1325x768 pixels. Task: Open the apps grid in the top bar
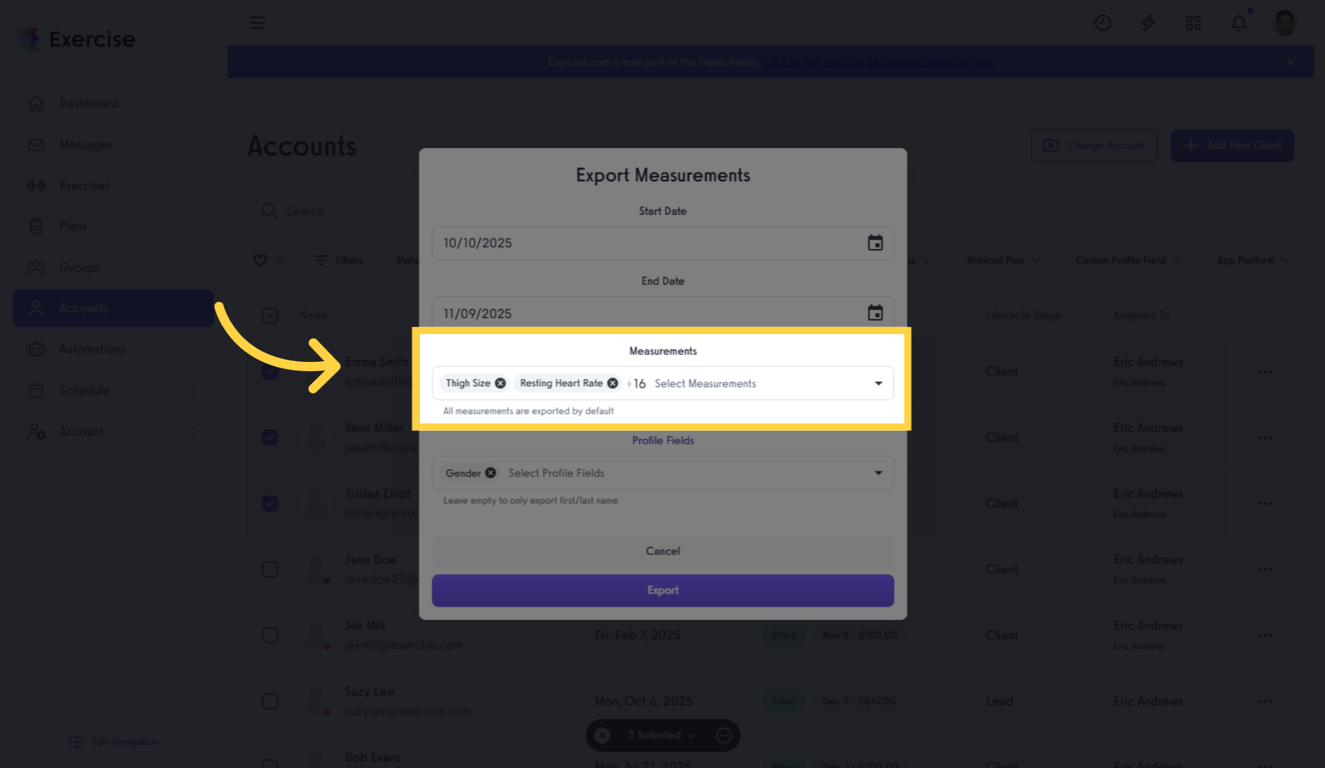(x=1193, y=22)
